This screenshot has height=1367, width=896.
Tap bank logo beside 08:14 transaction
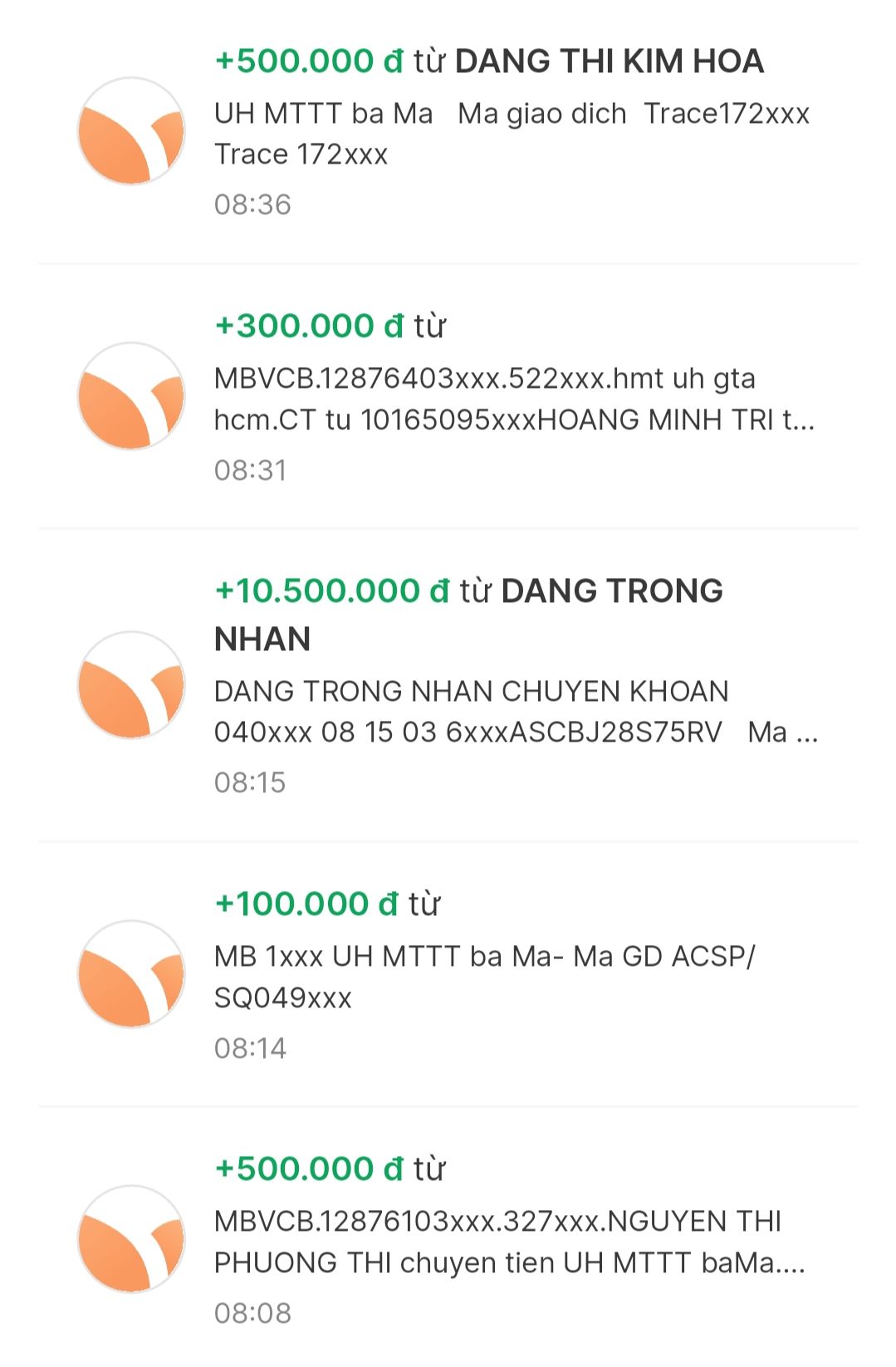click(x=131, y=974)
